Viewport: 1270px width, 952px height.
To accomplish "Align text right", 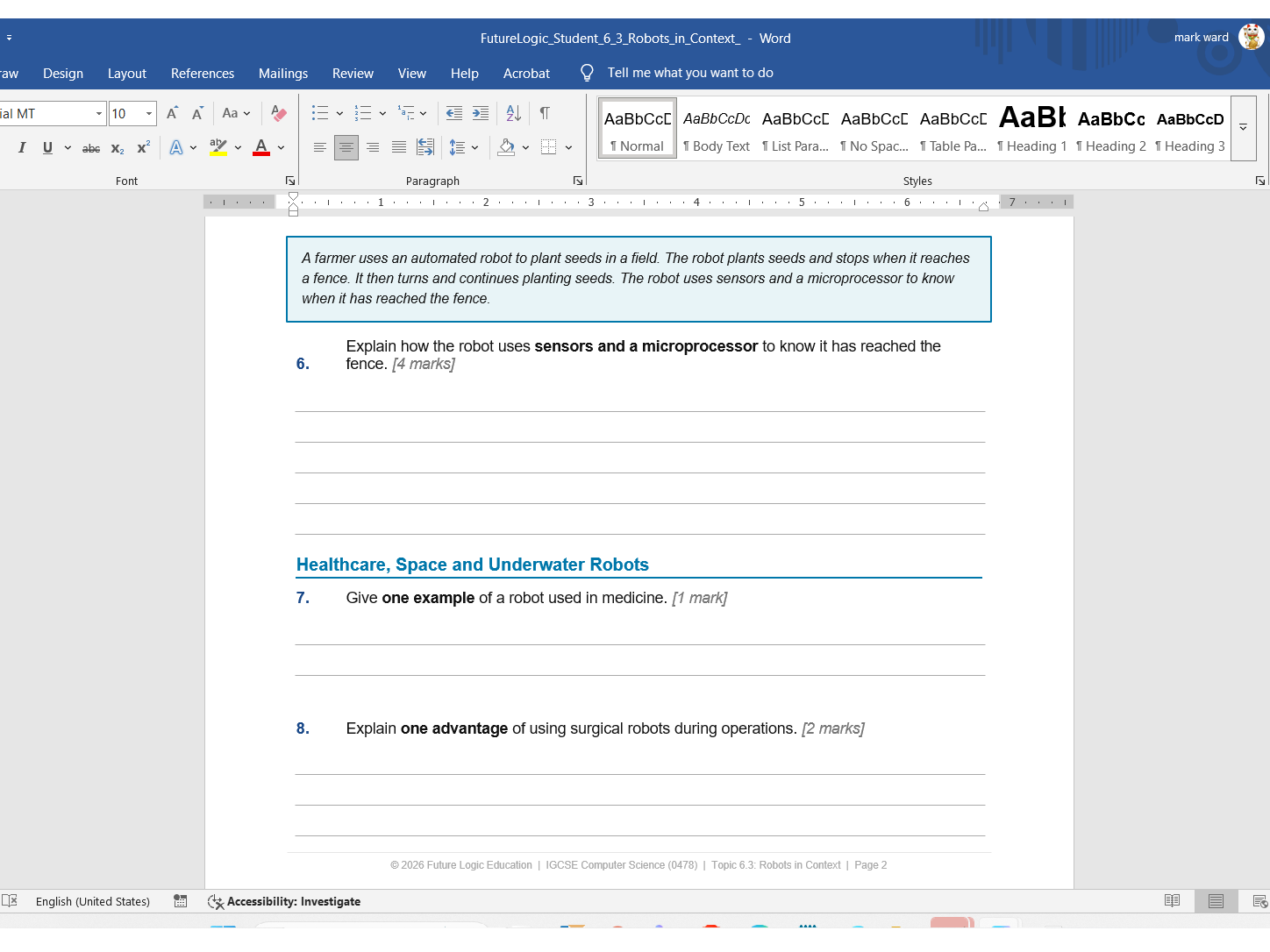I will click(373, 147).
